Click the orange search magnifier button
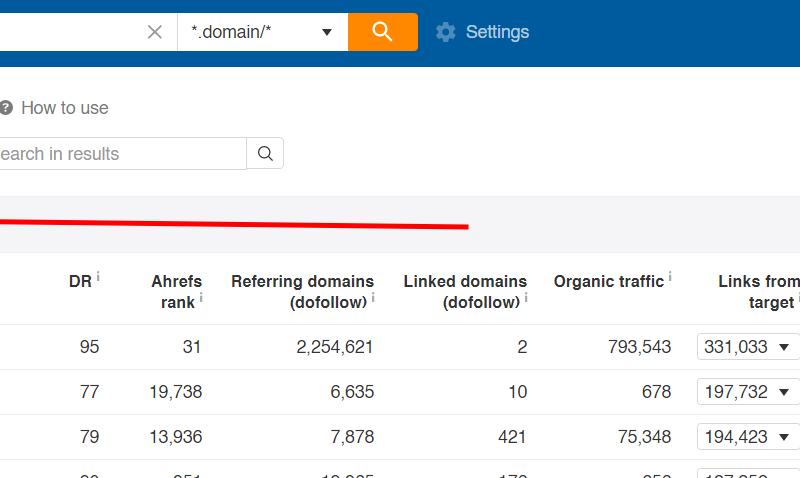 tap(382, 32)
